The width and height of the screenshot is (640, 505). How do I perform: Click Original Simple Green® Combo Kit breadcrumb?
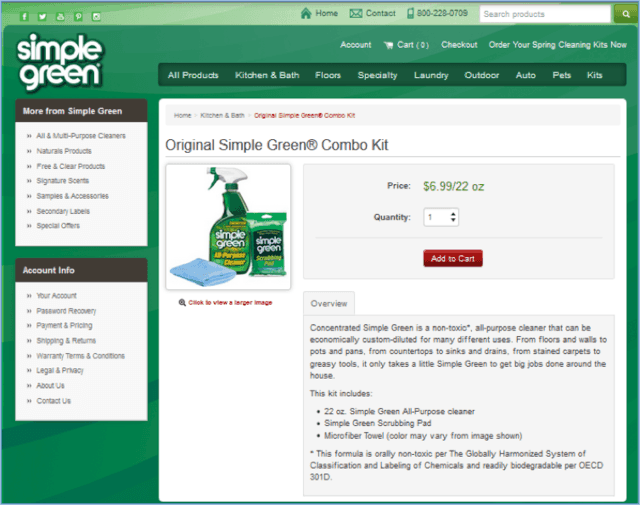click(x=304, y=116)
